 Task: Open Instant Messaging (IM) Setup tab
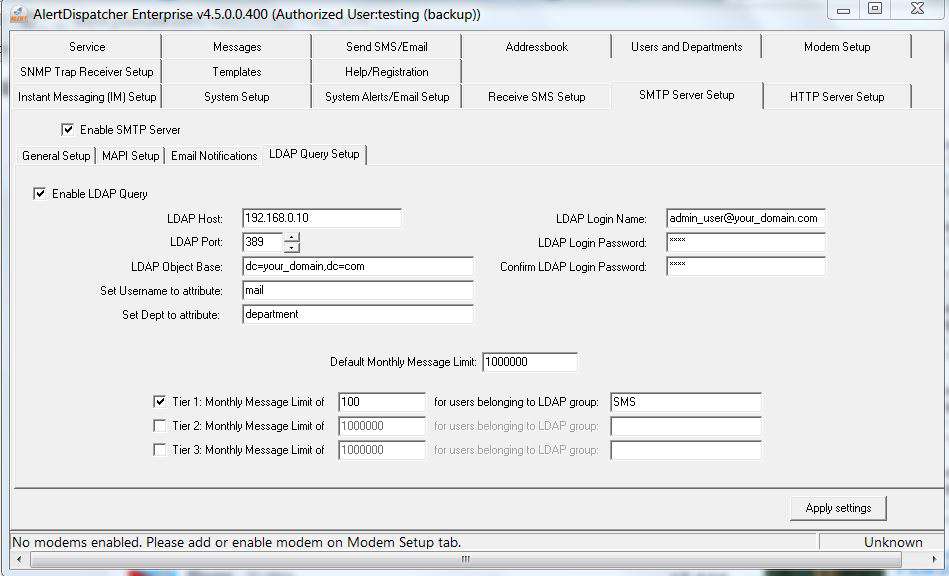87,96
